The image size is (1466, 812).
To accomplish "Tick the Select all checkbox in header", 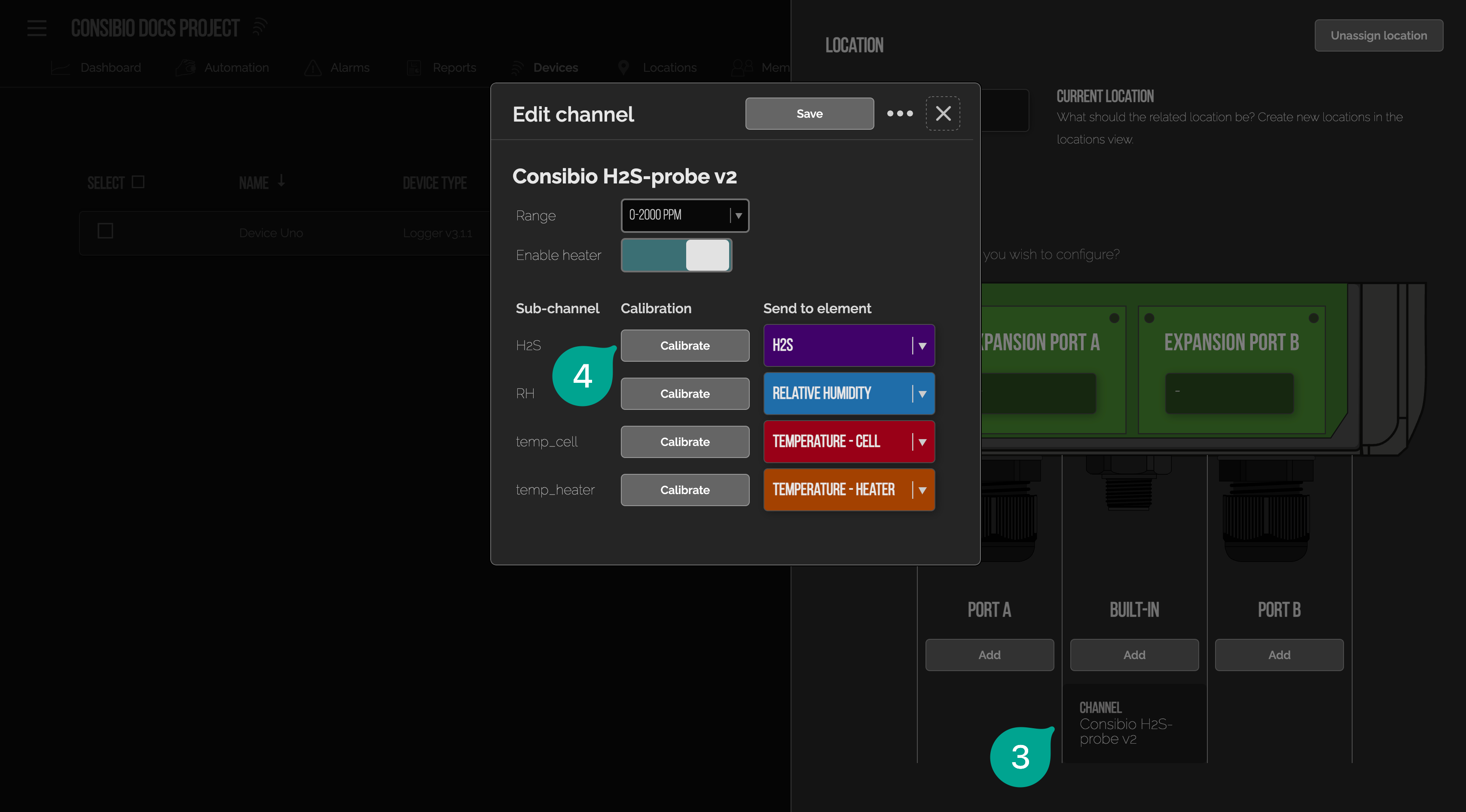I will tap(138, 182).
